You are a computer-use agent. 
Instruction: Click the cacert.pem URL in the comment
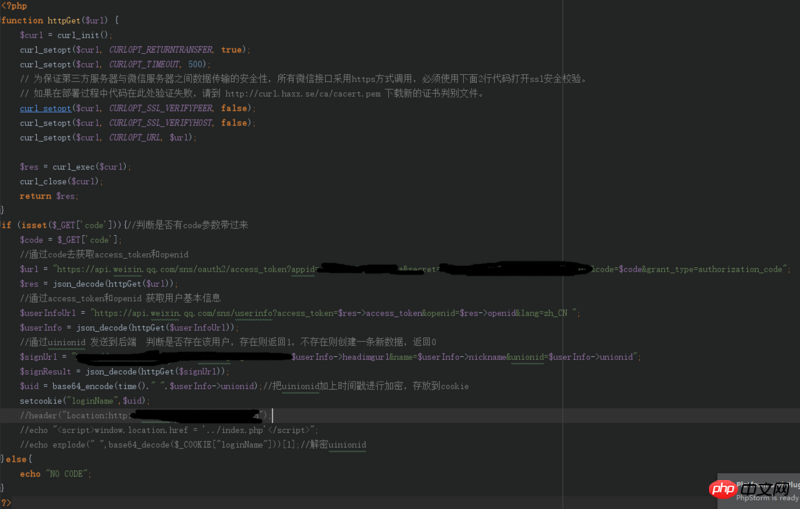[303, 93]
